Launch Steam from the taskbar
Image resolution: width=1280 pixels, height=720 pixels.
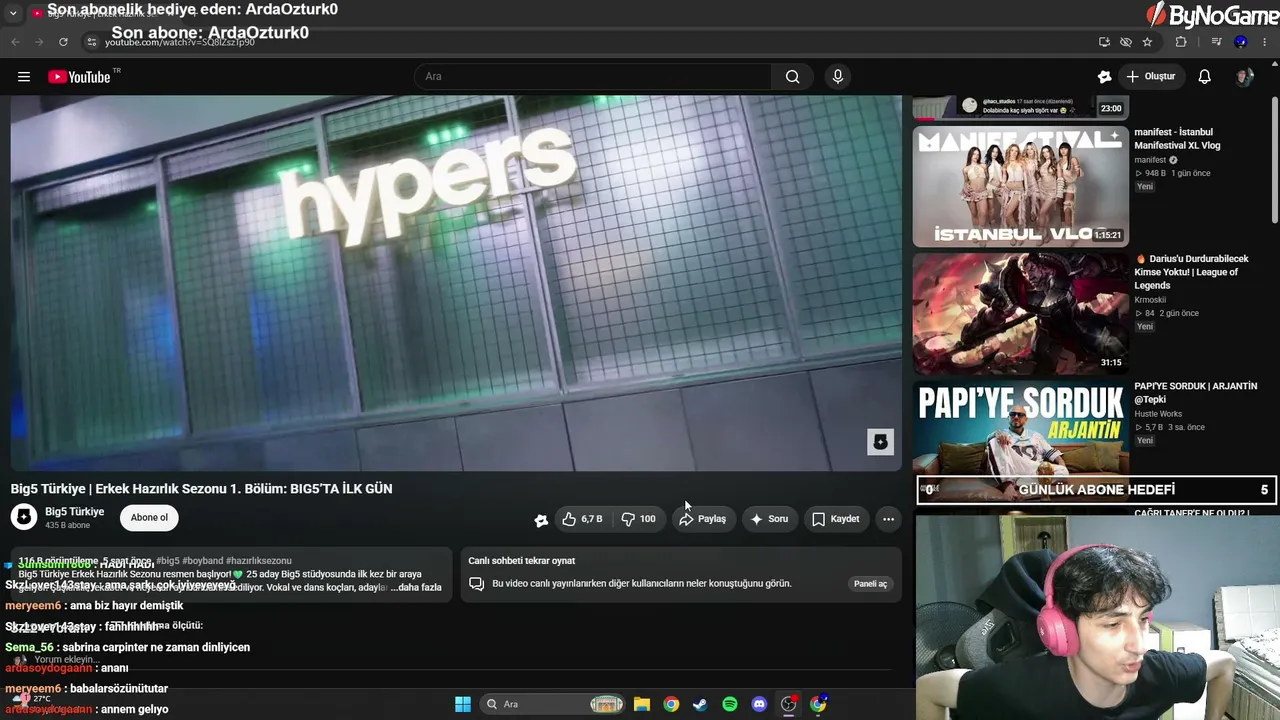(x=700, y=704)
